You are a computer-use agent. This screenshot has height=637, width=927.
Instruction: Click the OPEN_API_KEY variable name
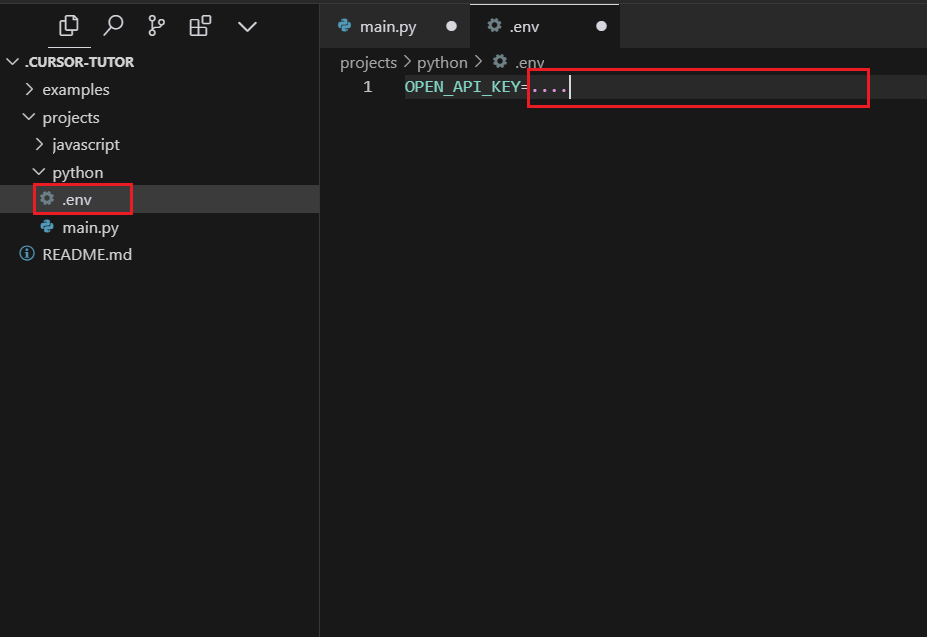[462, 87]
